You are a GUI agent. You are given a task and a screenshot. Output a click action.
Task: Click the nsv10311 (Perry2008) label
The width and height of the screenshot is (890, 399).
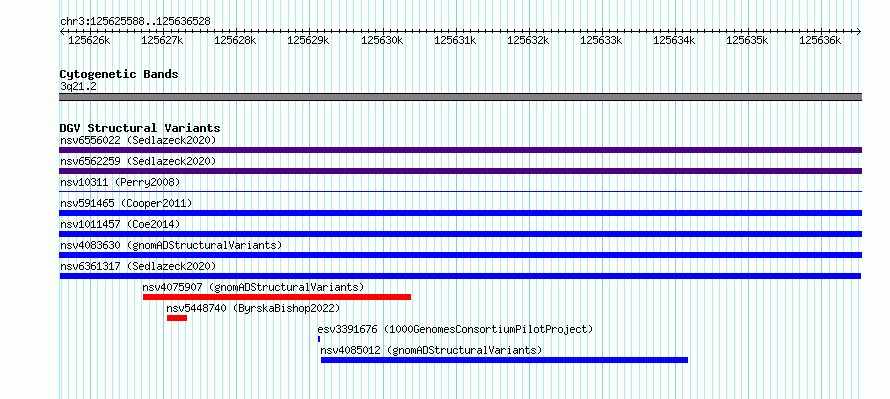[x=120, y=182]
